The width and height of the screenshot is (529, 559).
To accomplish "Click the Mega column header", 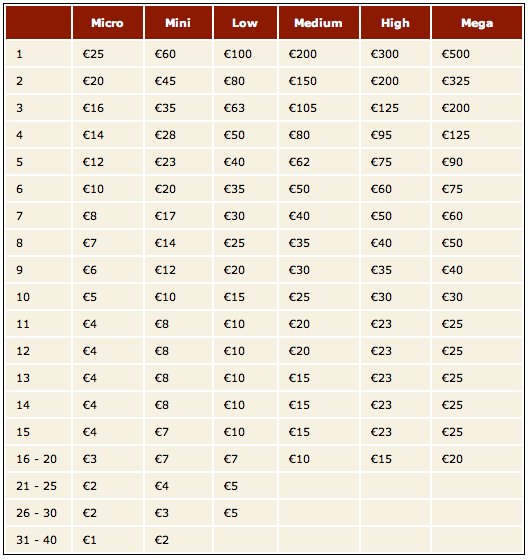I will tap(477, 23).
